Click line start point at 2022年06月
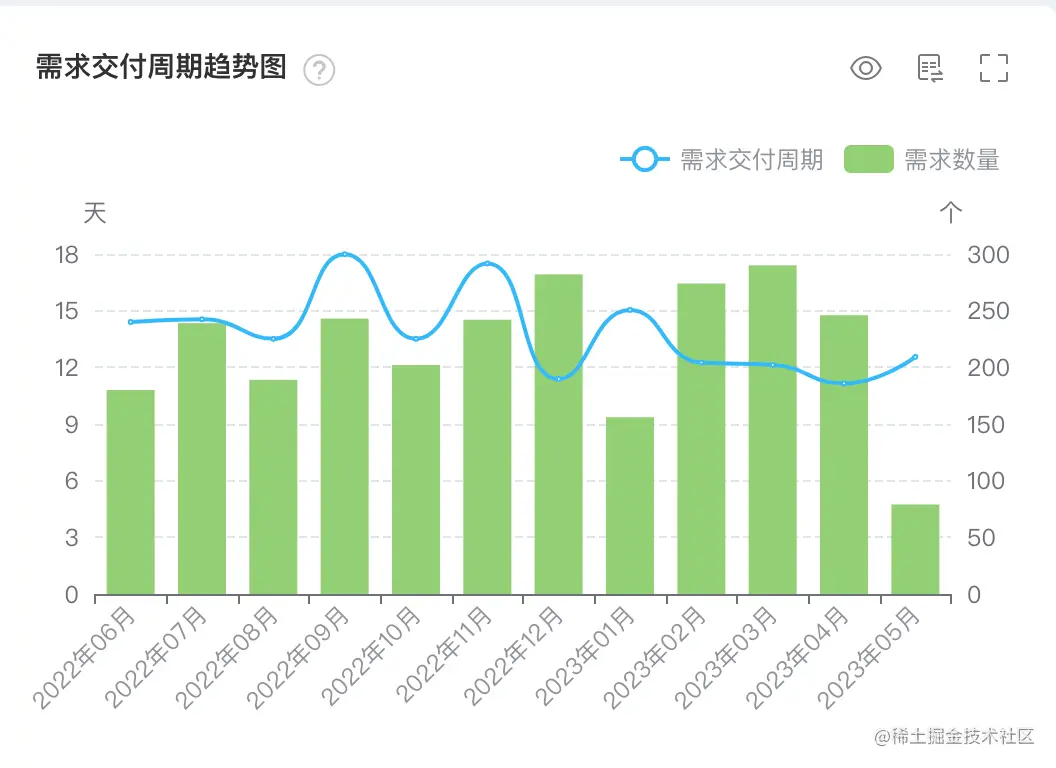The height and width of the screenshot is (768, 1056). click(x=131, y=322)
